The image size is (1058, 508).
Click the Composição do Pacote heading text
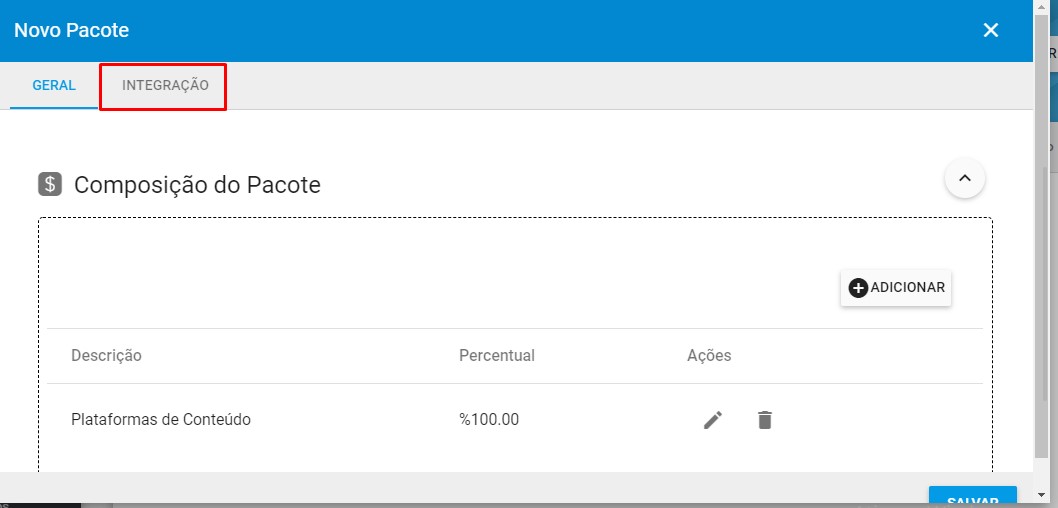(x=197, y=184)
